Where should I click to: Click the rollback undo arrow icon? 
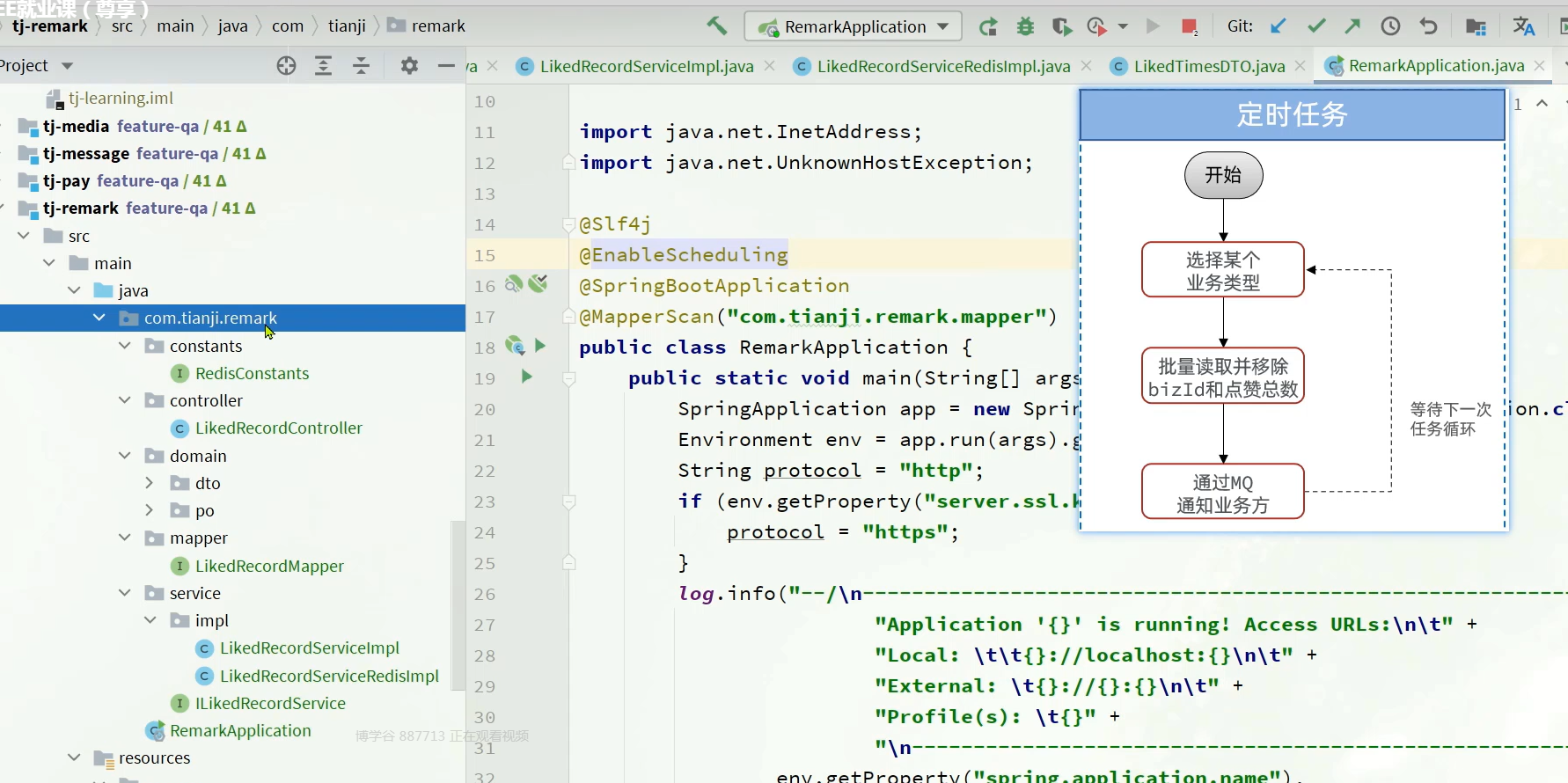[x=1428, y=26]
